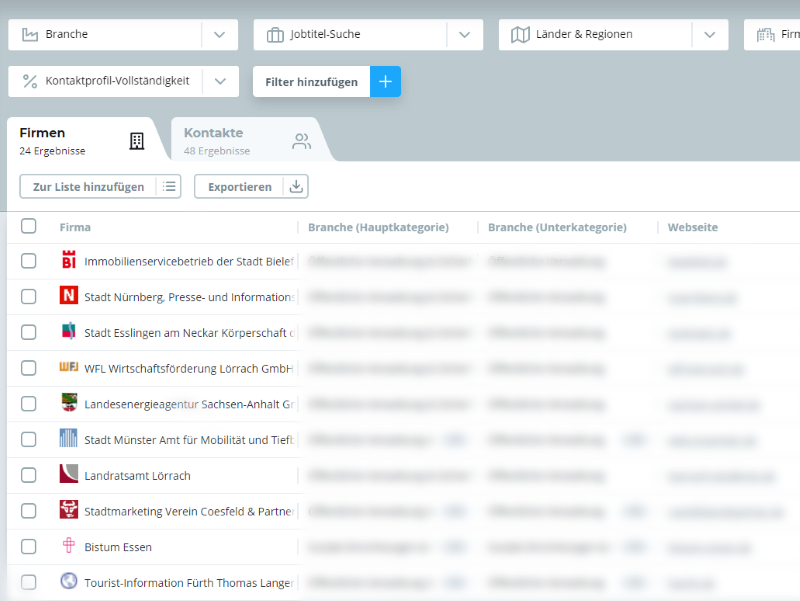Expand the Branche filter dropdown
The height and width of the screenshot is (601, 800).
(220, 35)
